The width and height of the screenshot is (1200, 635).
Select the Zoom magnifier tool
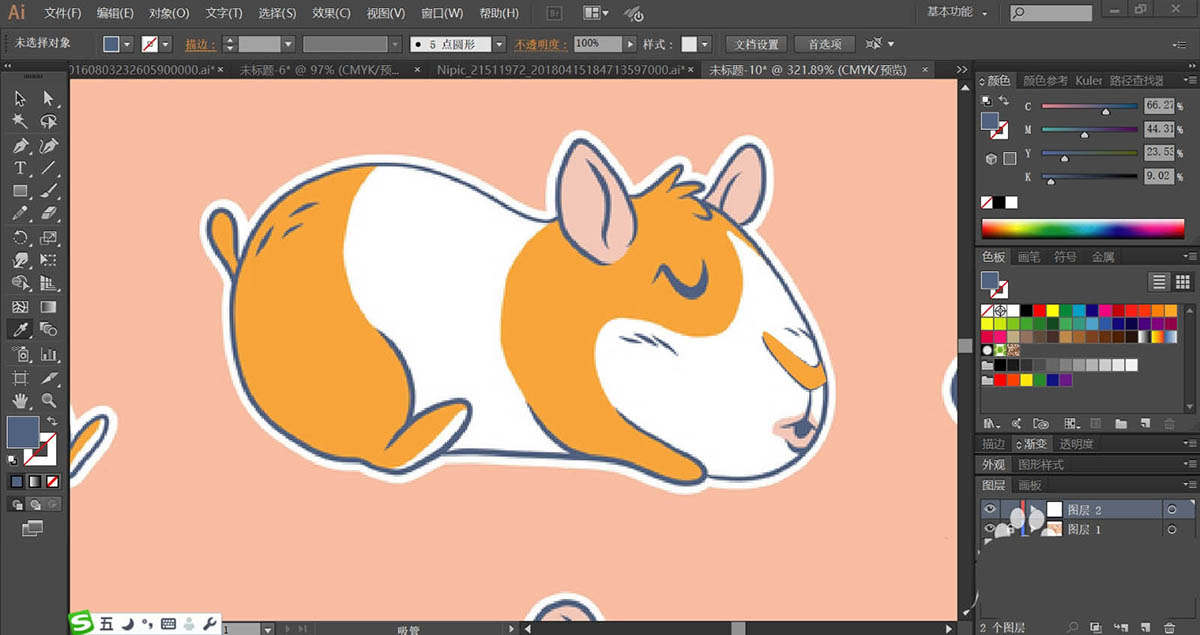[48, 401]
